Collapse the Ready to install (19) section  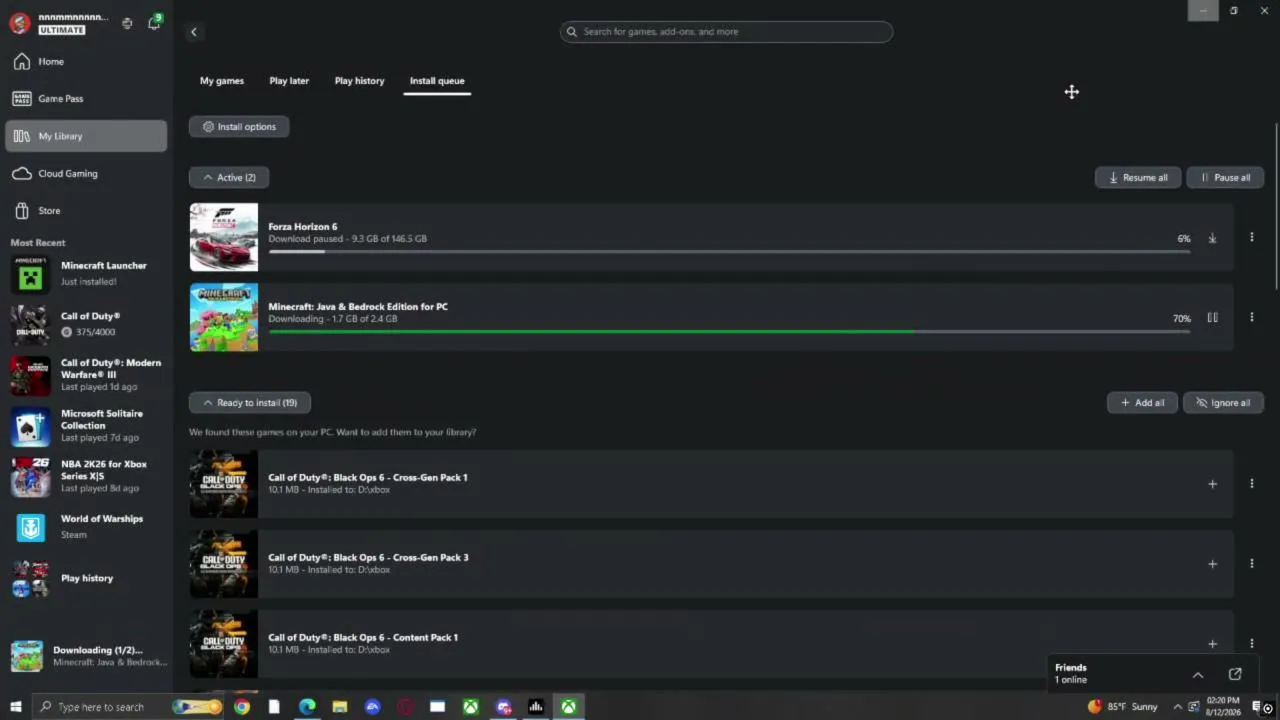point(250,403)
